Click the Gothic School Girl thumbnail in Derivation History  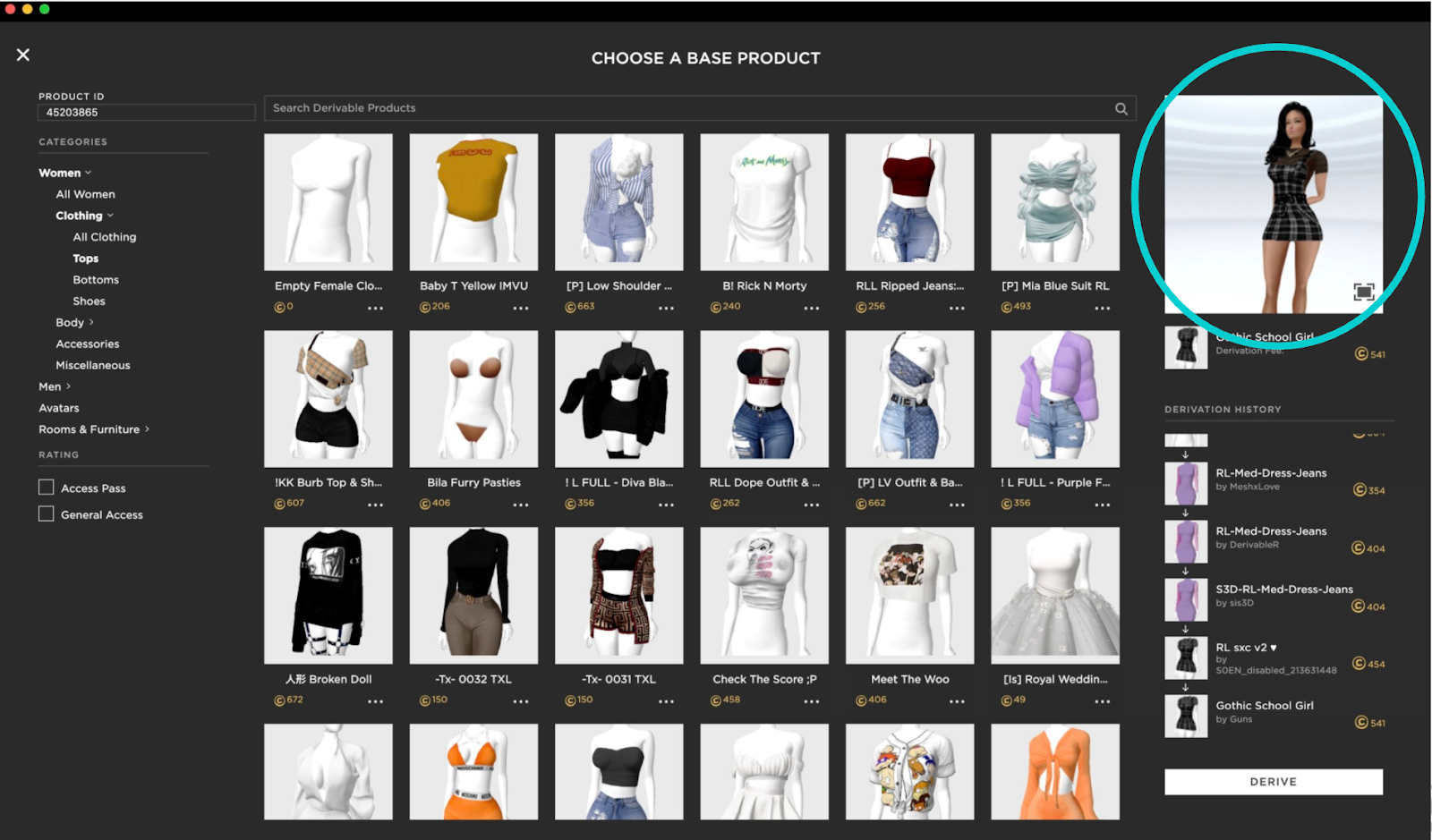tap(1185, 715)
